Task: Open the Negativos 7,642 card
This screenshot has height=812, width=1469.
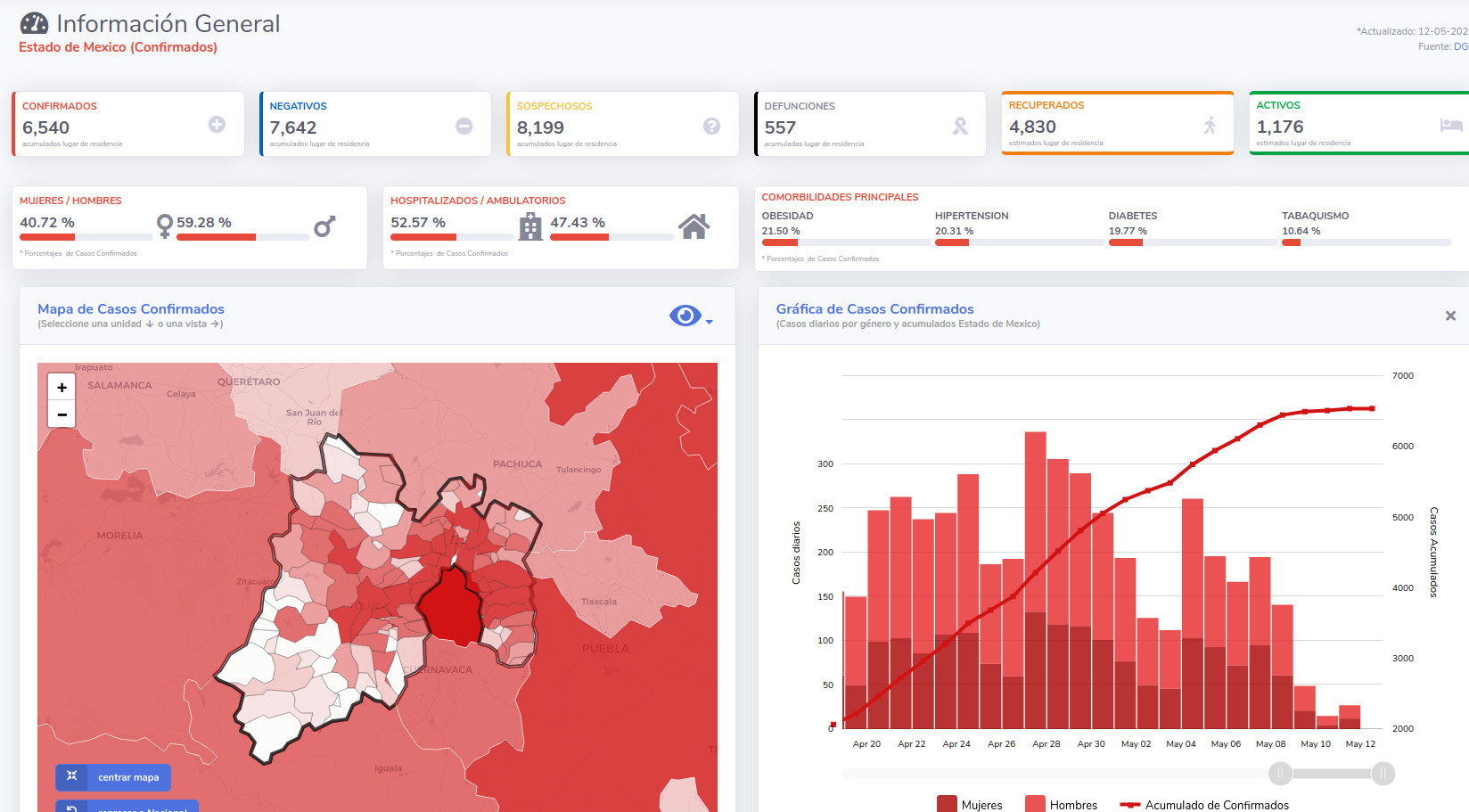Action: (375, 124)
